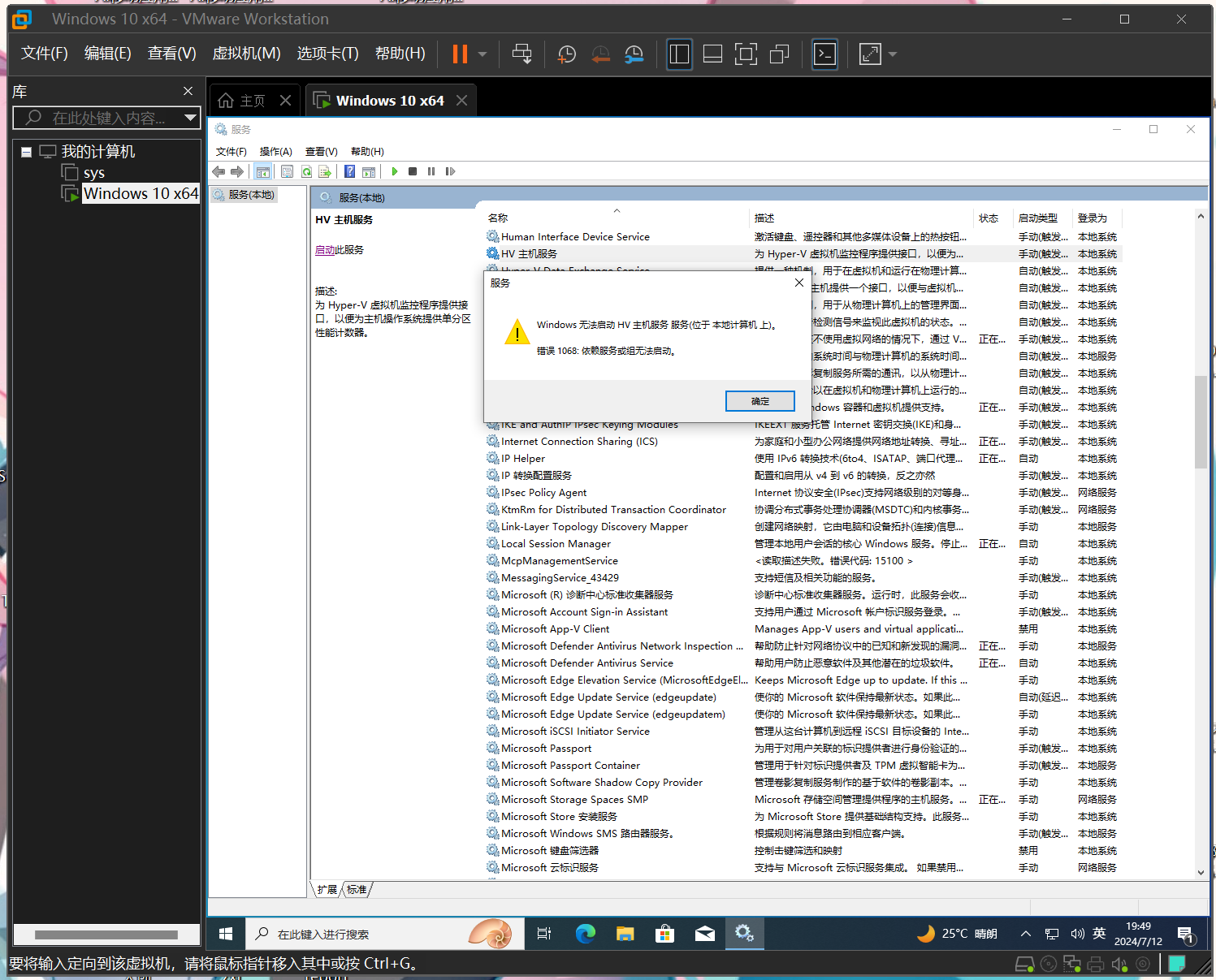
Task: Open VMware 文件(F) menu
Action: (44, 54)
